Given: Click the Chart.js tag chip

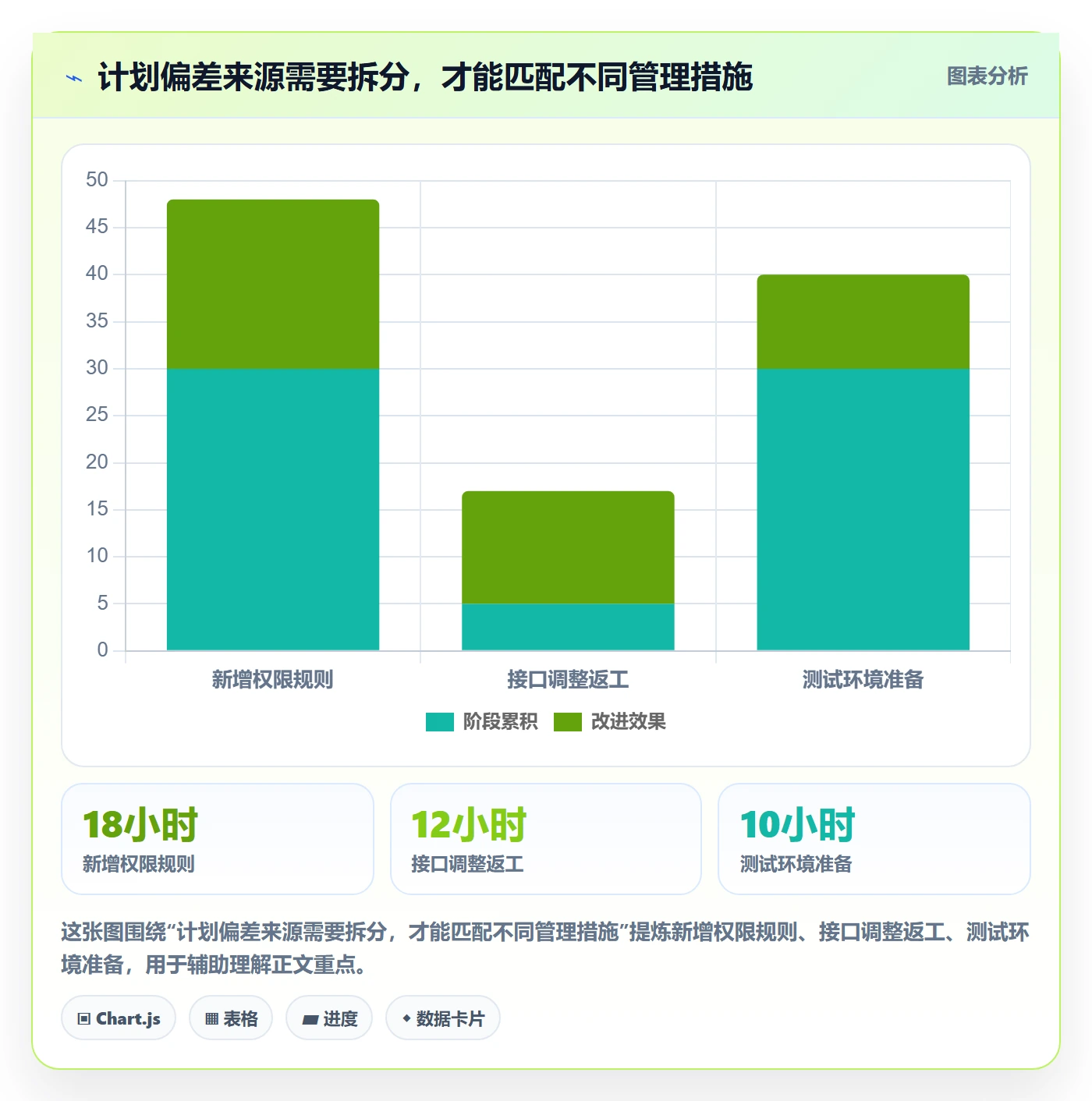Looking at the screenshot, I should (119, 1018).
